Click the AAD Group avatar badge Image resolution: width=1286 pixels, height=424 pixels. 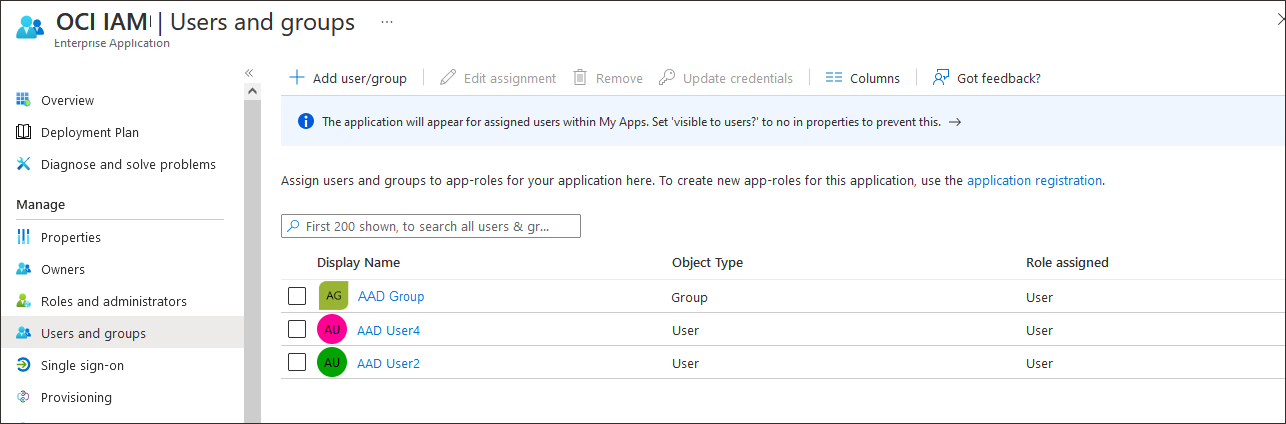click(333, 296)
